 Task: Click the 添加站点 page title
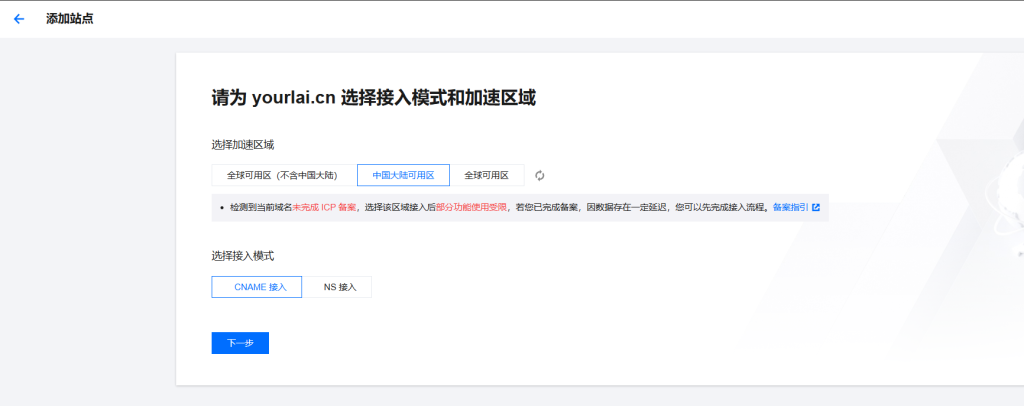69,19
